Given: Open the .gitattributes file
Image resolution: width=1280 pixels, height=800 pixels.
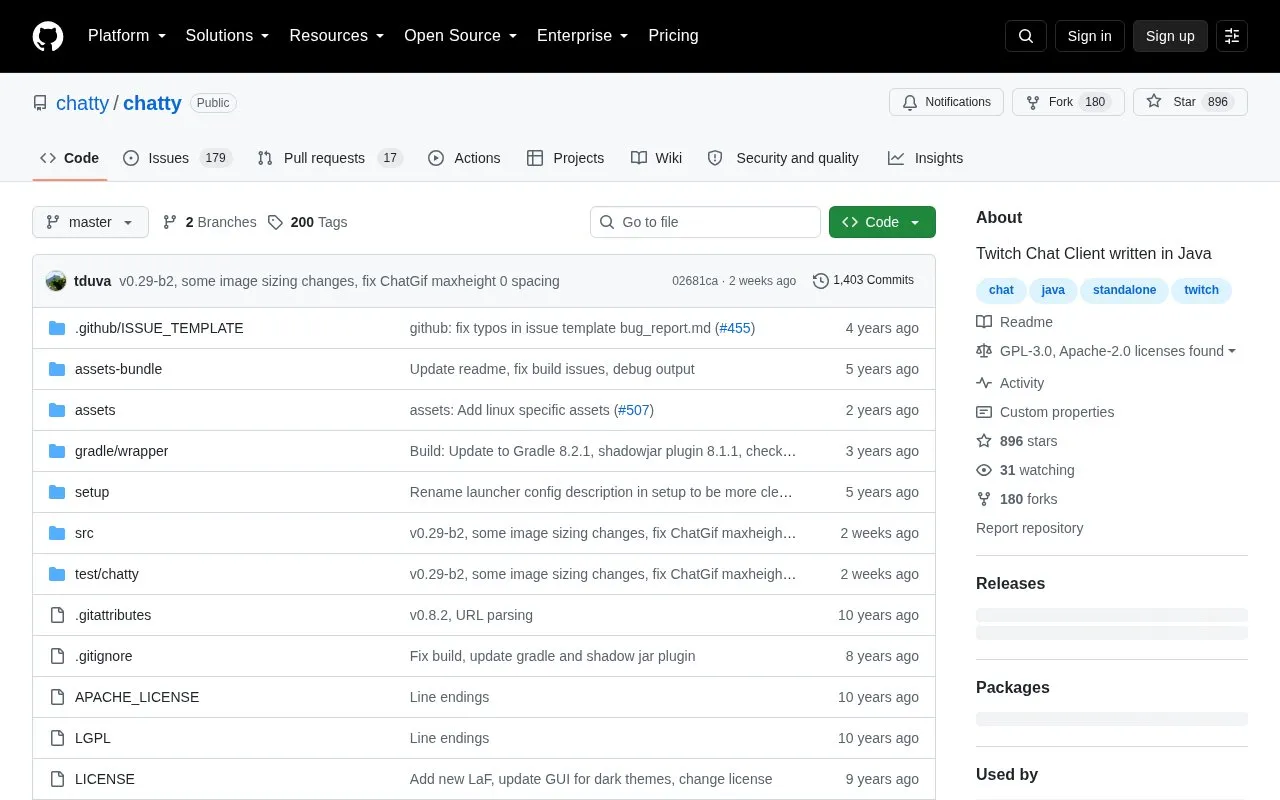Looking at the screenshot, I should pyautogui.click(x=113, y=615).
